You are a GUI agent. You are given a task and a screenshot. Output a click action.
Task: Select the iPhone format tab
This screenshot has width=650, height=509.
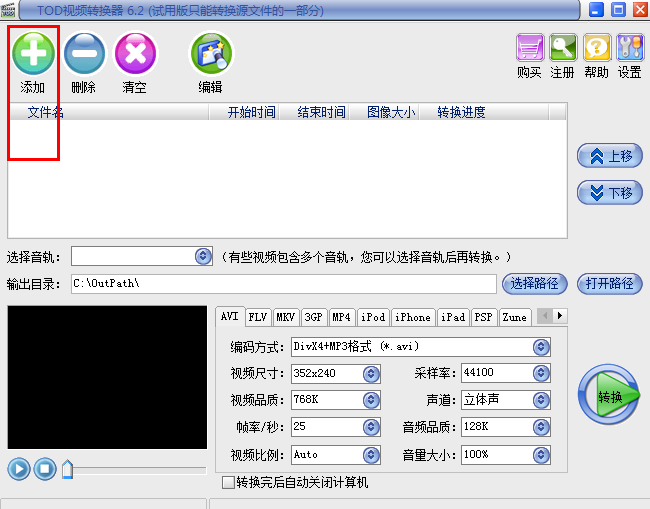pos(413,318)
